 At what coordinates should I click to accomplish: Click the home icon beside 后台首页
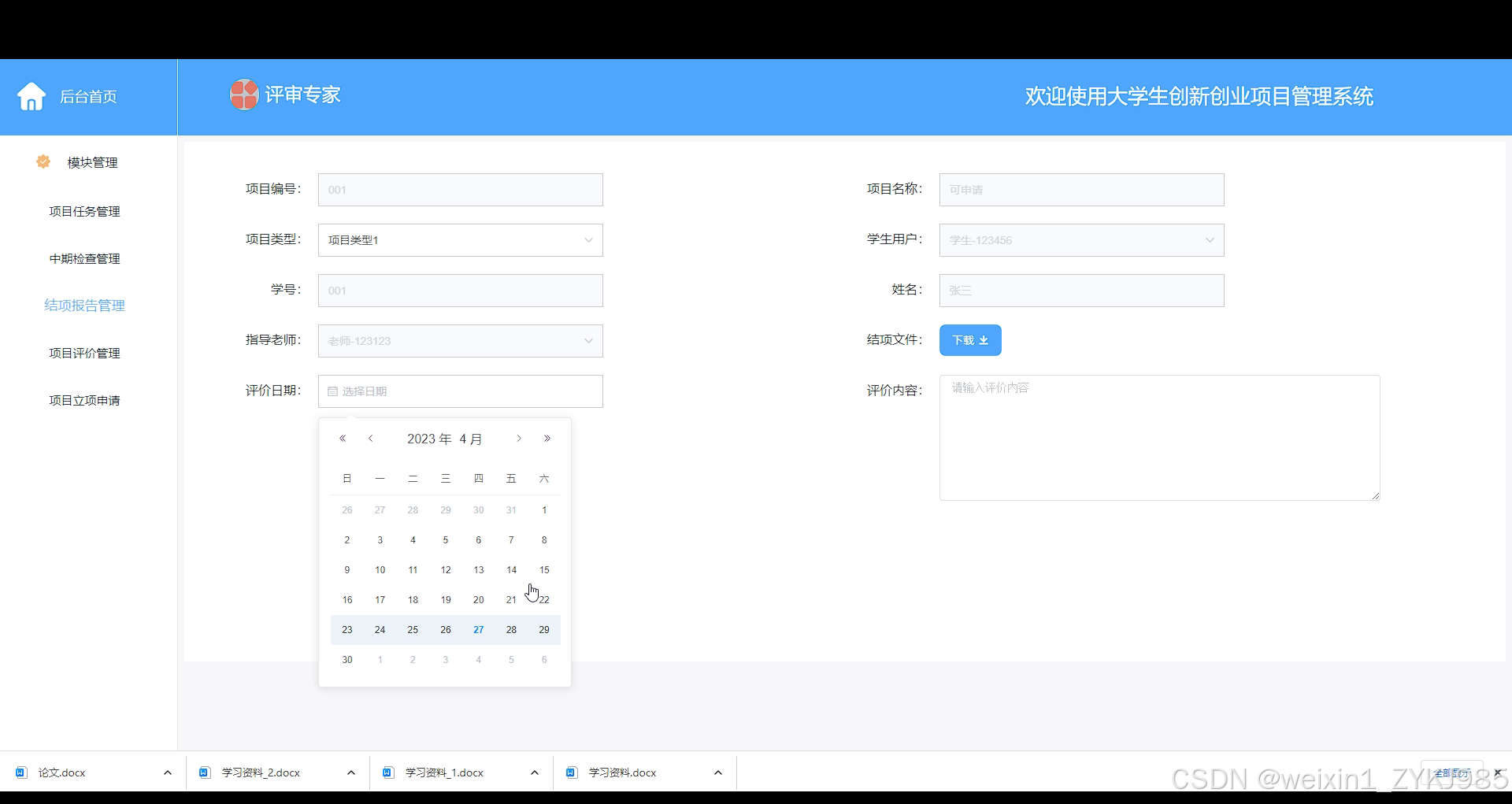click(31, 96)
